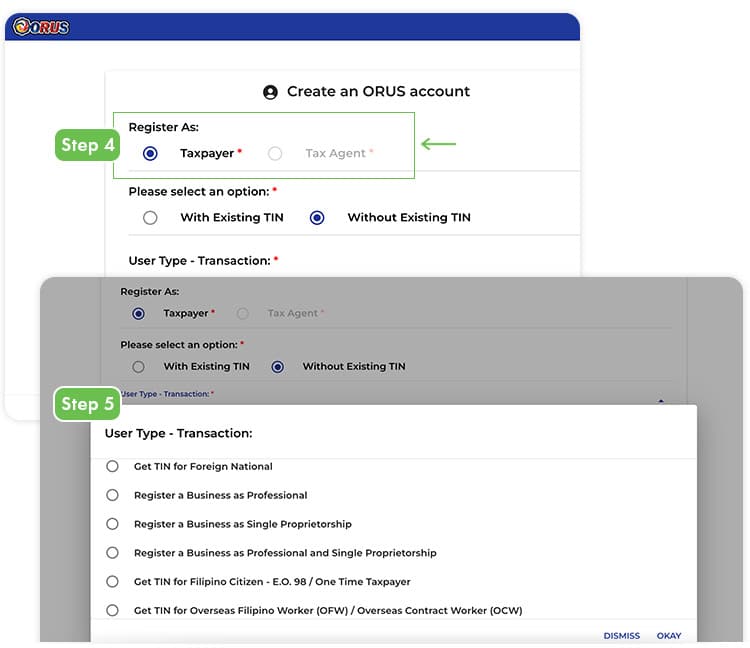Select Register as Professional and Single Proprietorship
The height and width of the screenshot is (648, 750).
pyautogui.click(x=113, y=553)
